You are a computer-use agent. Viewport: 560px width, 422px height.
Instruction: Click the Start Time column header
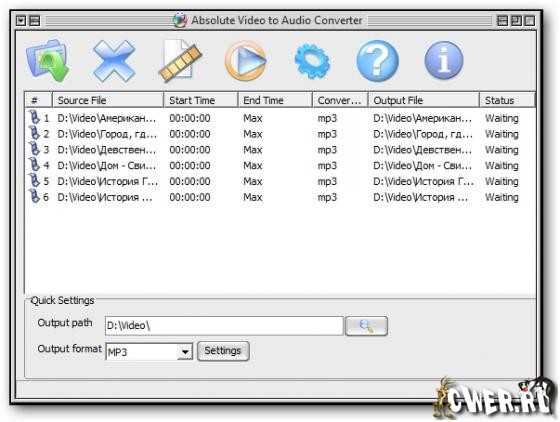[x=201, y=100]
